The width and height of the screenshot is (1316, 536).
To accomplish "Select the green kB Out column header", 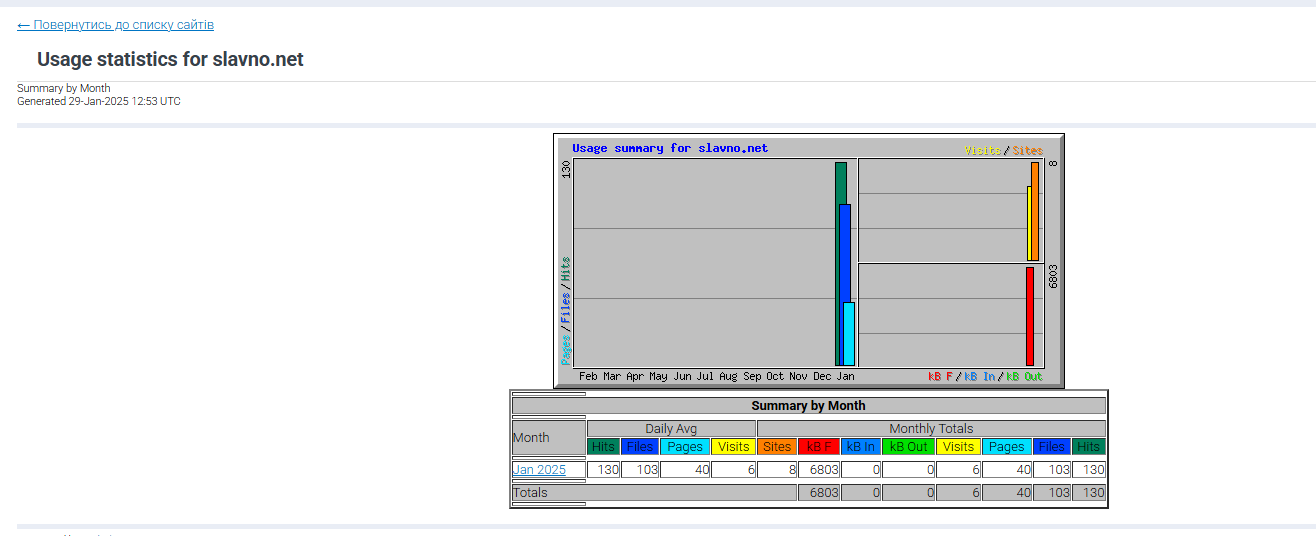I will click(909, 447).
